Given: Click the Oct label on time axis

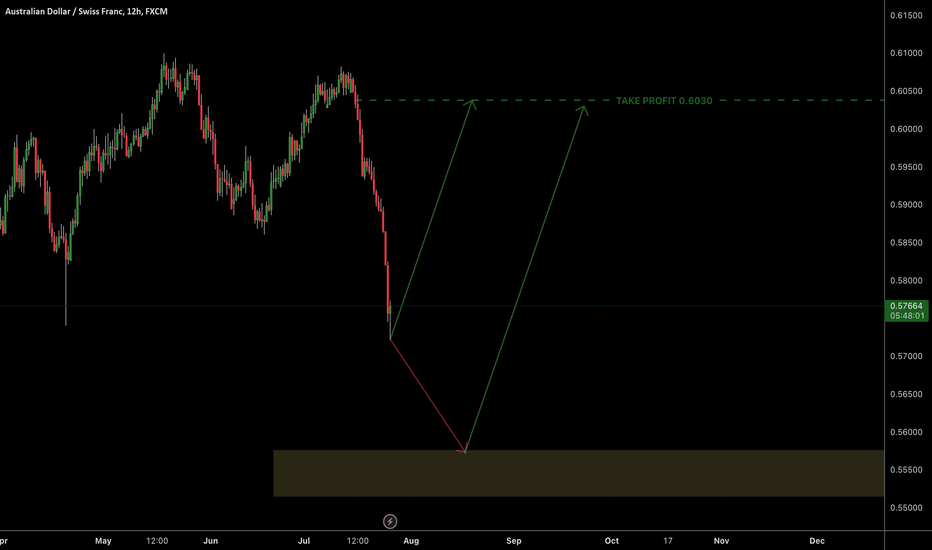Looking at the screenshot, I should [612, 540].
